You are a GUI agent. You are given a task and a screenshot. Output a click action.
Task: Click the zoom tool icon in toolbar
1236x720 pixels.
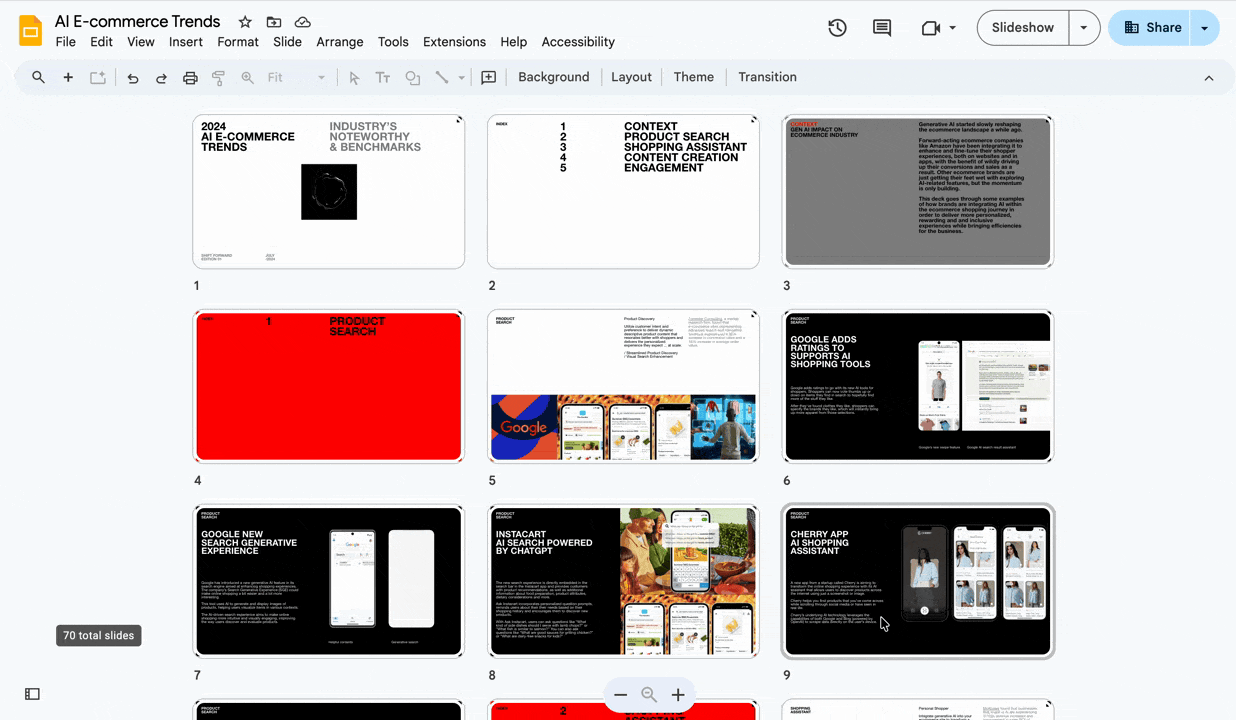tap(247, 77)
